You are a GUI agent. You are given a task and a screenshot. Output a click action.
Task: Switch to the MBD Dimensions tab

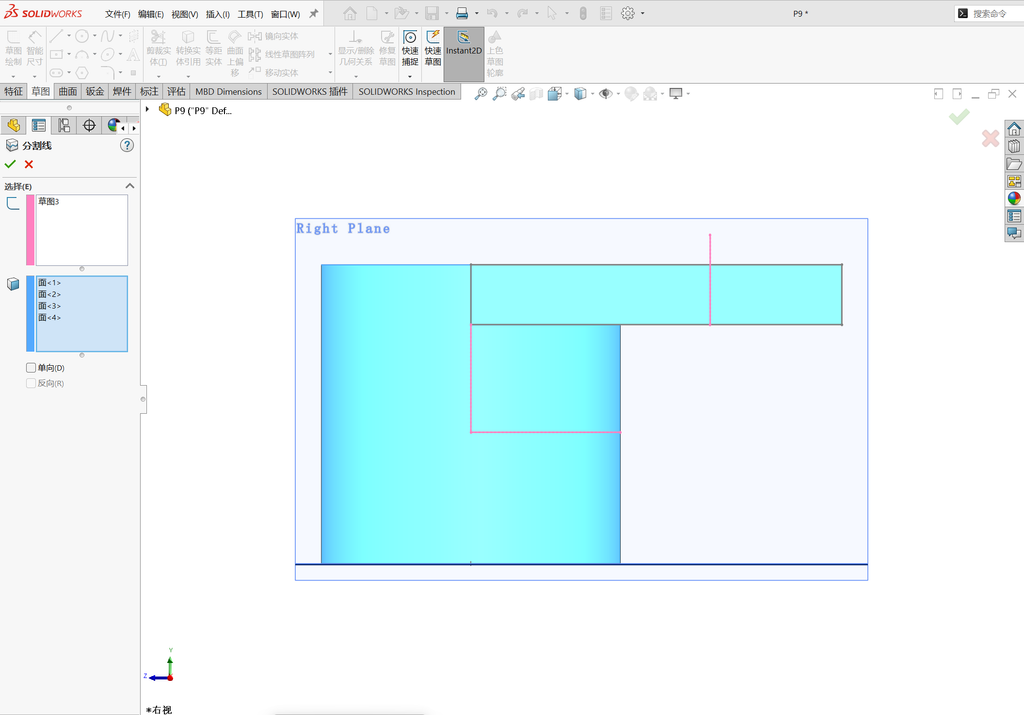tap(228, 91)
